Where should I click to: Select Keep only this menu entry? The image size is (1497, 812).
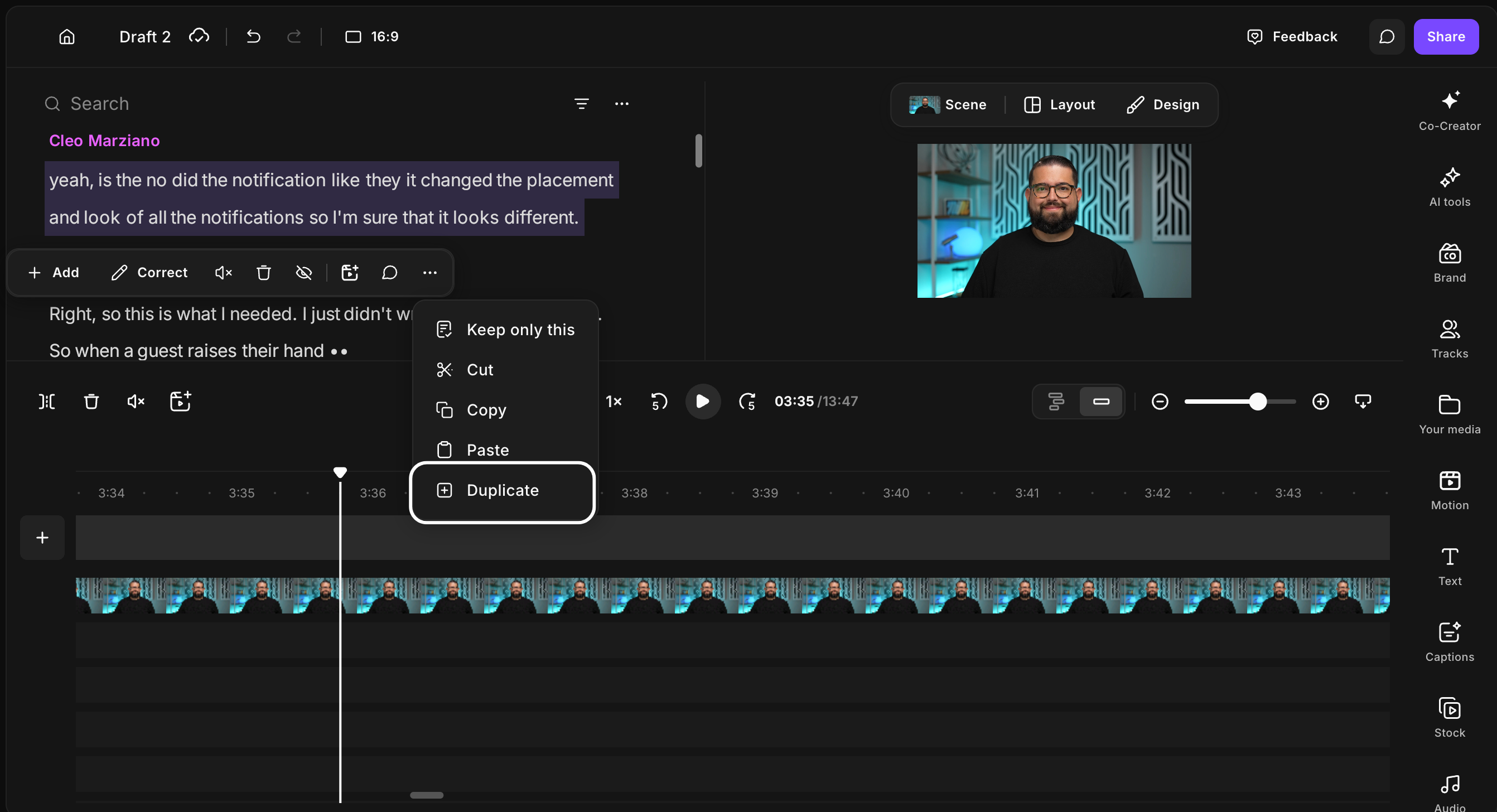[x=505, y=330]
